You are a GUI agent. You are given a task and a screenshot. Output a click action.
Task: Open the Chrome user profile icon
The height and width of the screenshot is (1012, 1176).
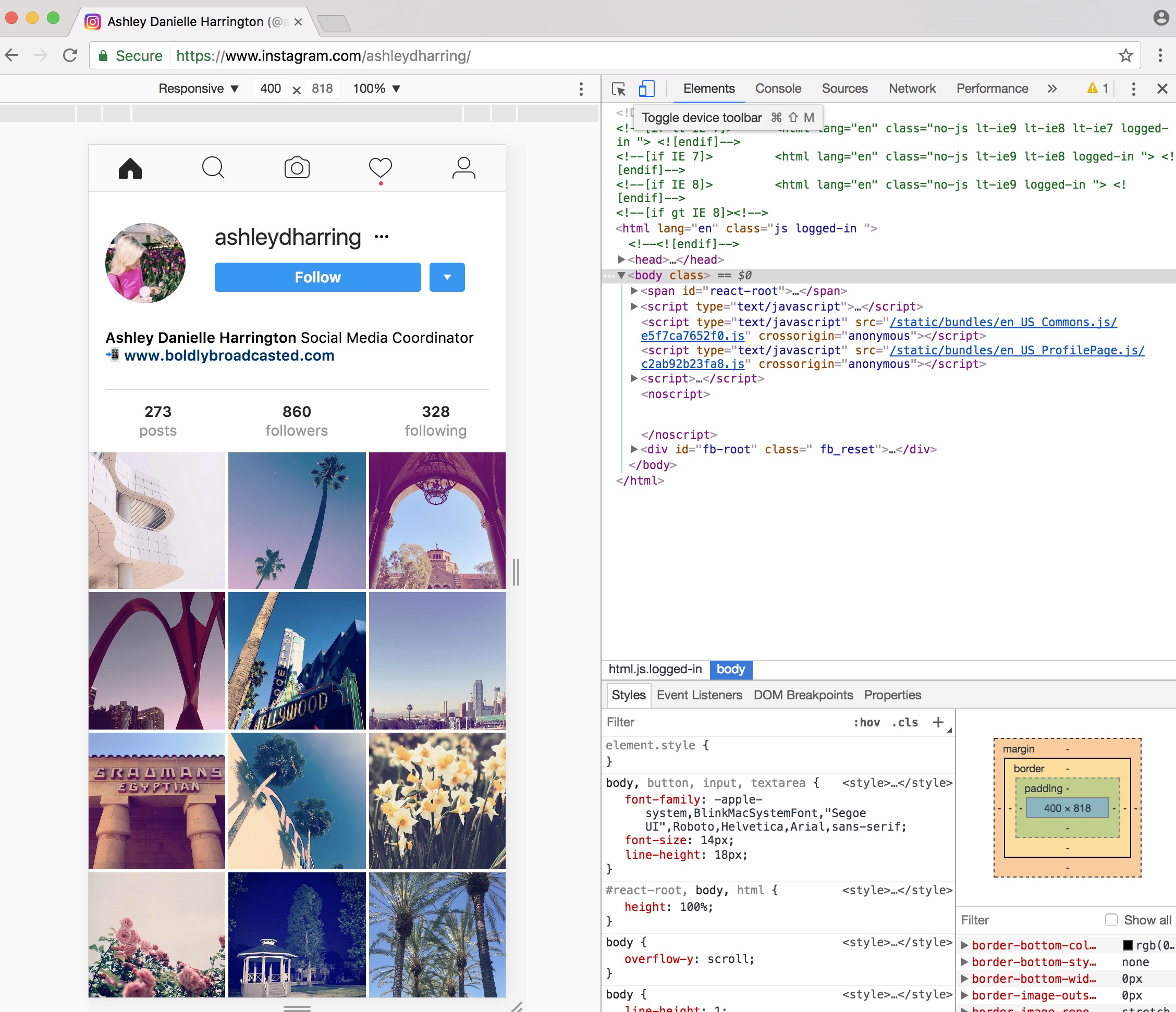pos(1161,18)
